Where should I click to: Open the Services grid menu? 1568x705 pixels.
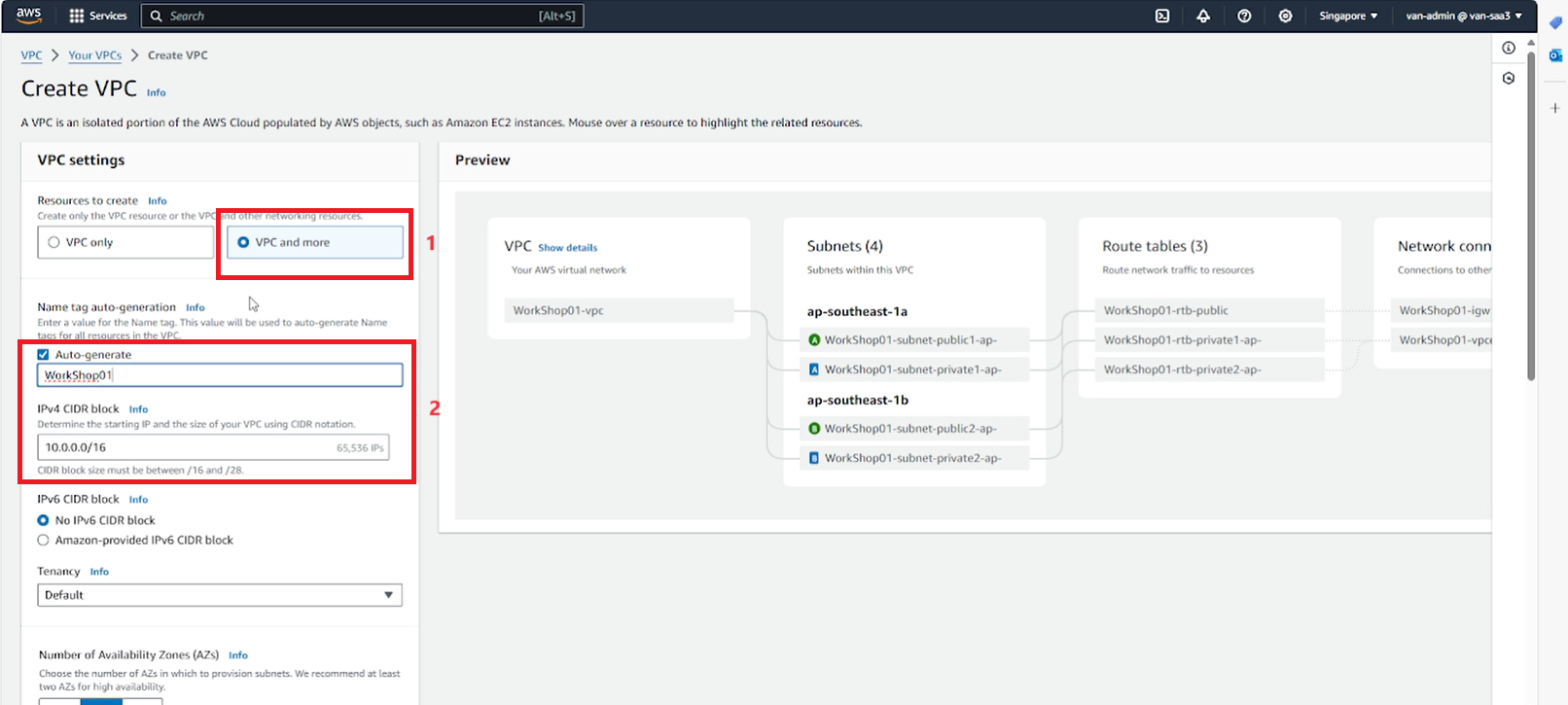click(x=98, y=16)
